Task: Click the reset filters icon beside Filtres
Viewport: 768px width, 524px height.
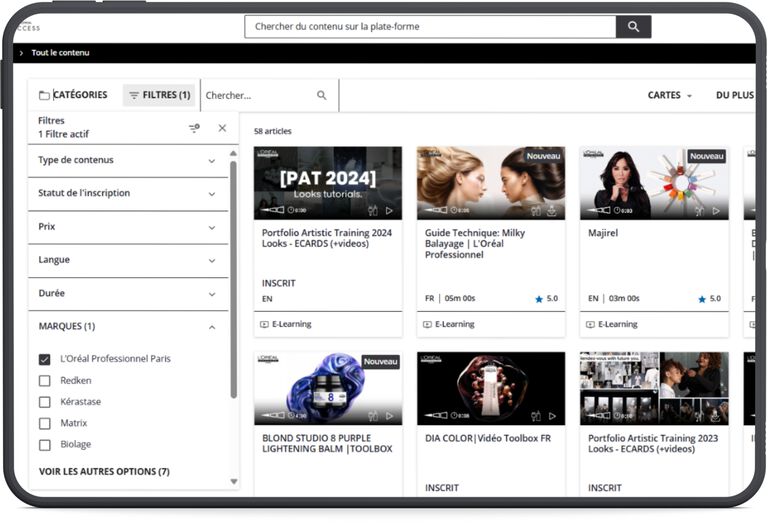Action: click(x=194, y=128)
